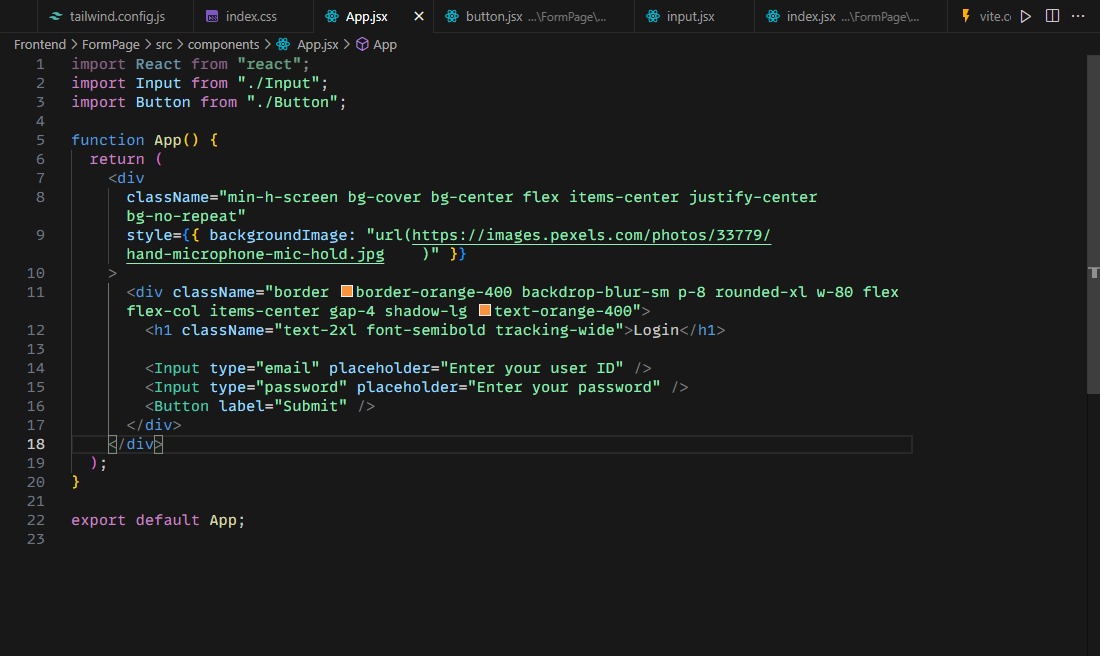Image resolution: width=1100 pixels, height=656 pixels.
Task: Click line number 18 in the gutter
Action: 36,444
